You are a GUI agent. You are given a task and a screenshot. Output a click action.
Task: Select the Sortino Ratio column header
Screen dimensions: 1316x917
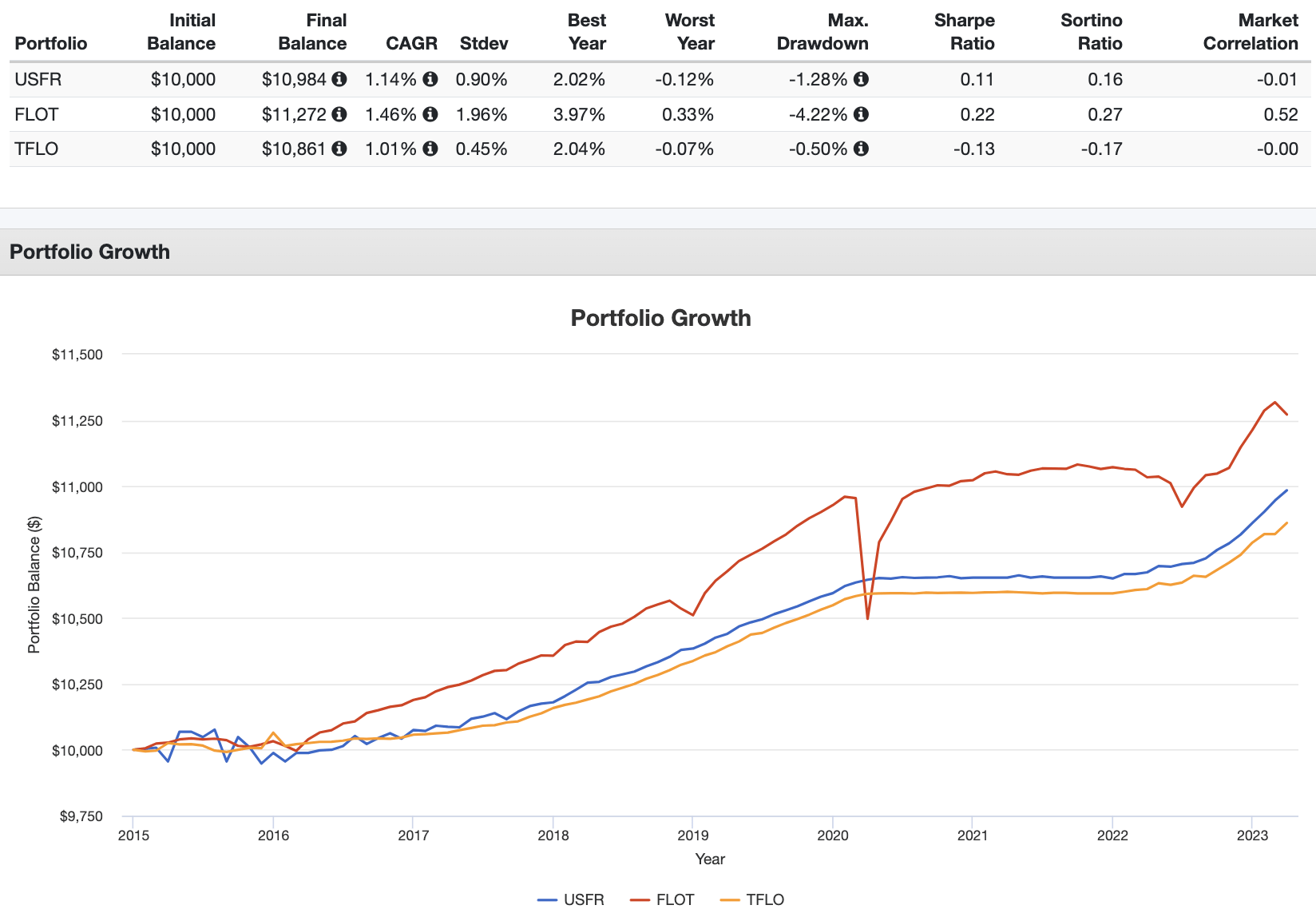(x=1092, y=32)
